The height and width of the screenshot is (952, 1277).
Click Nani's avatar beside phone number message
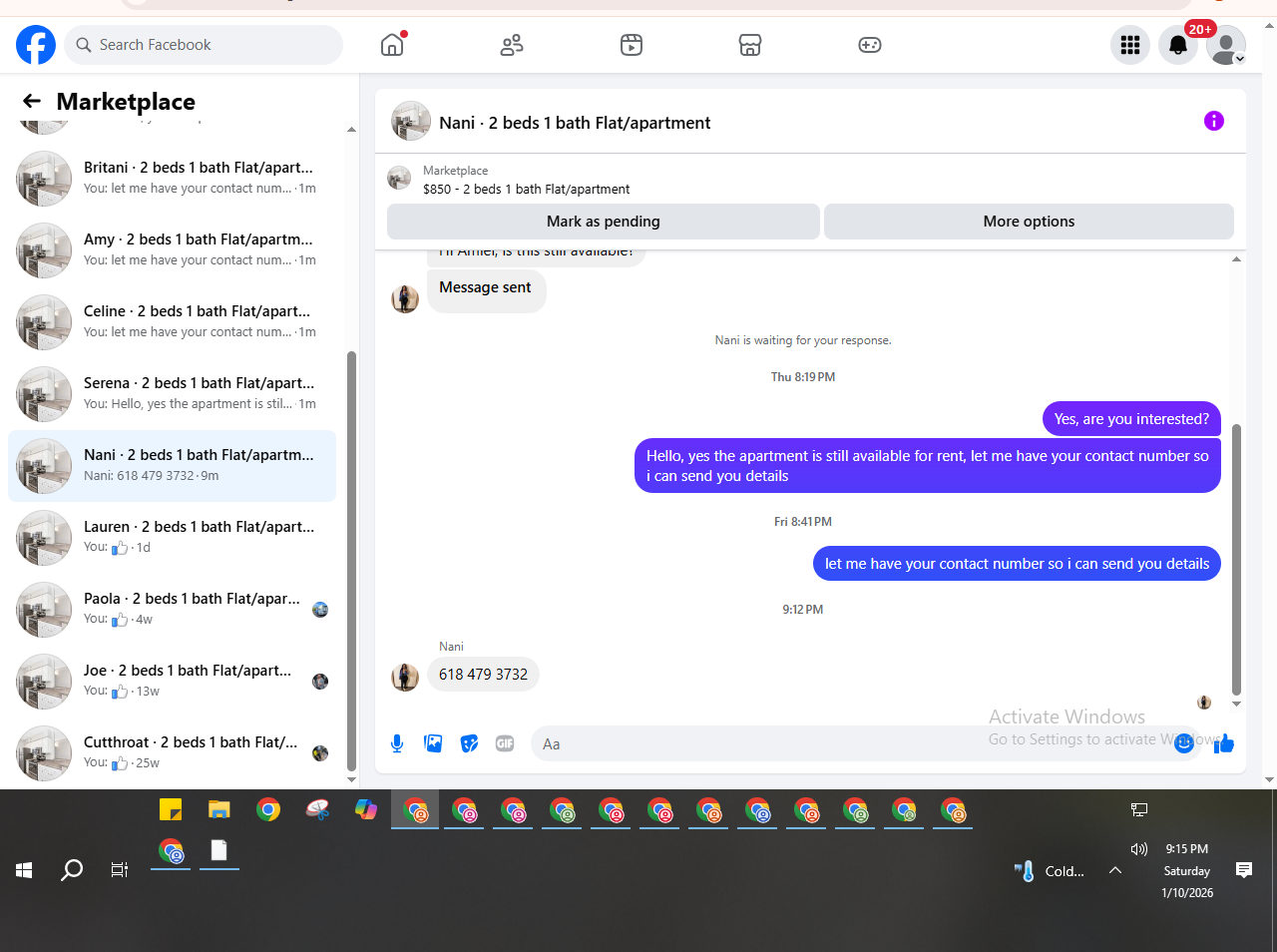[x=405, y=678]
